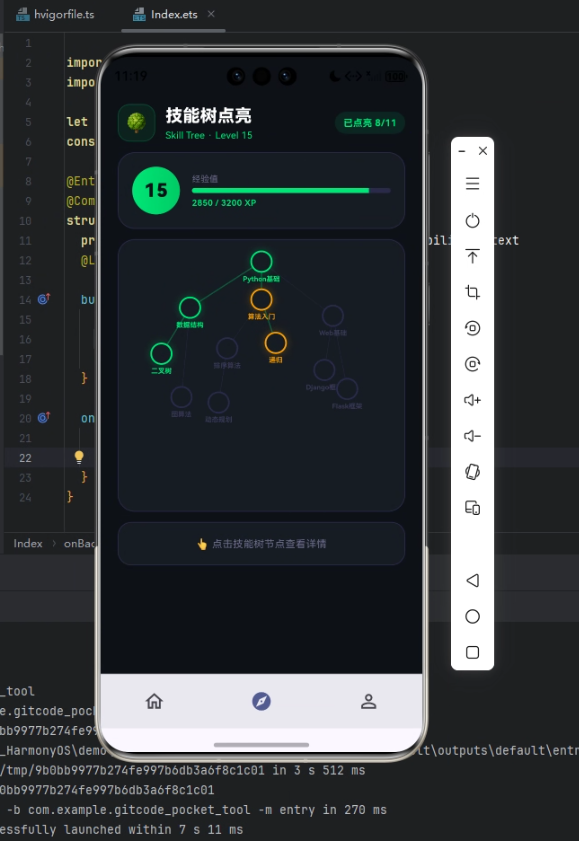The image size is (579, 841).
Task: Click line number 10 in the gutter
Action: (25, 221)
